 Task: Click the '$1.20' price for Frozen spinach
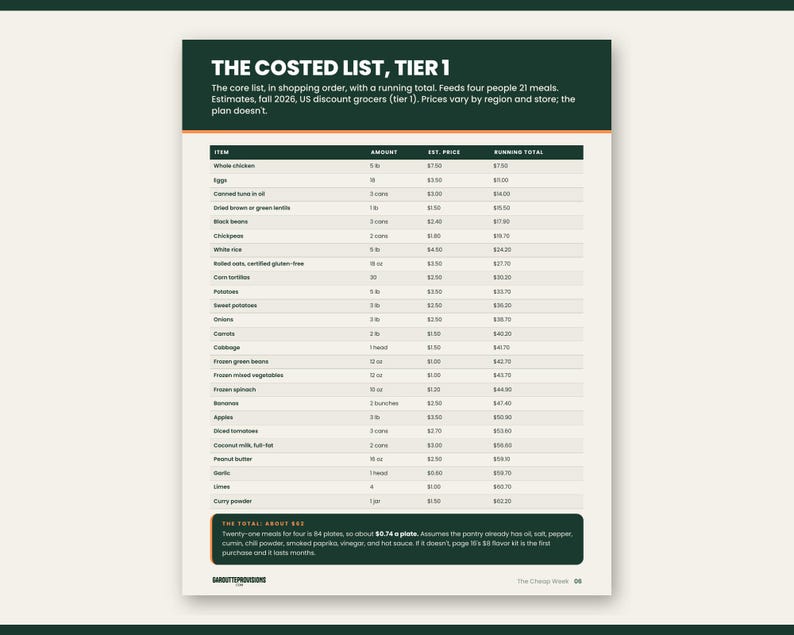point(433,389)
